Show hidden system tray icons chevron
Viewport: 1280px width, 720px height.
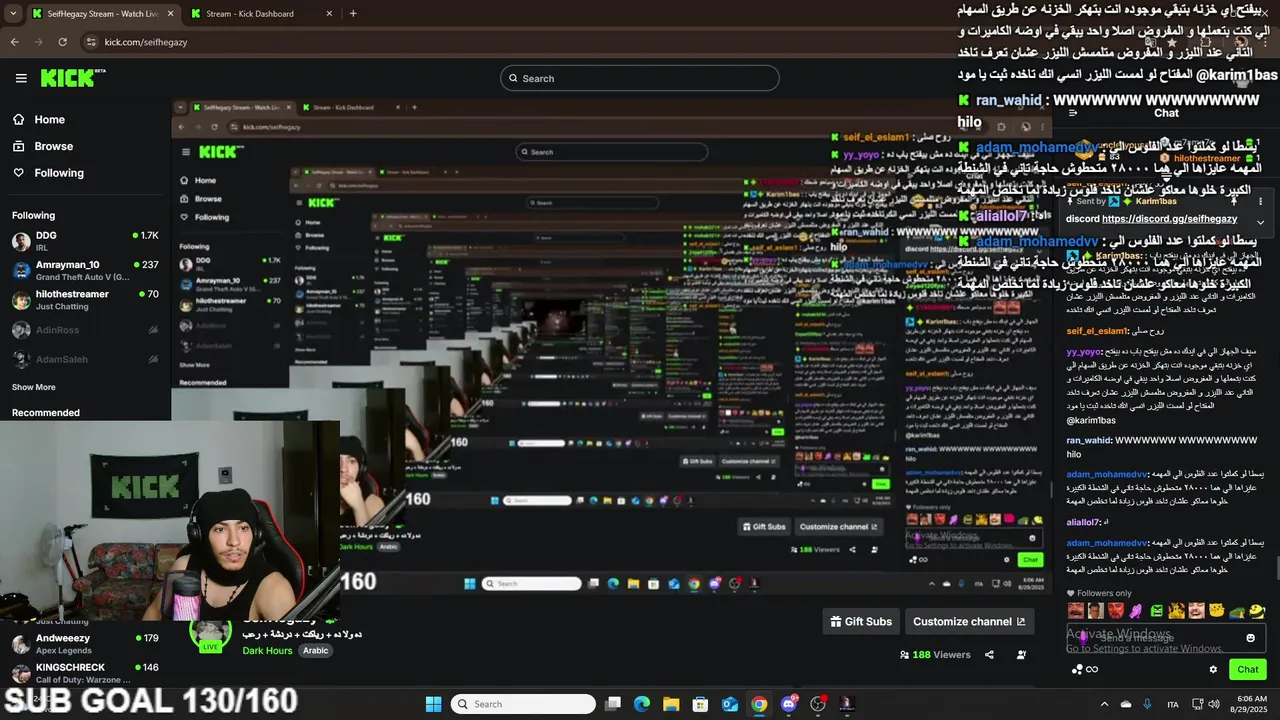click(x=1103, y=704)
